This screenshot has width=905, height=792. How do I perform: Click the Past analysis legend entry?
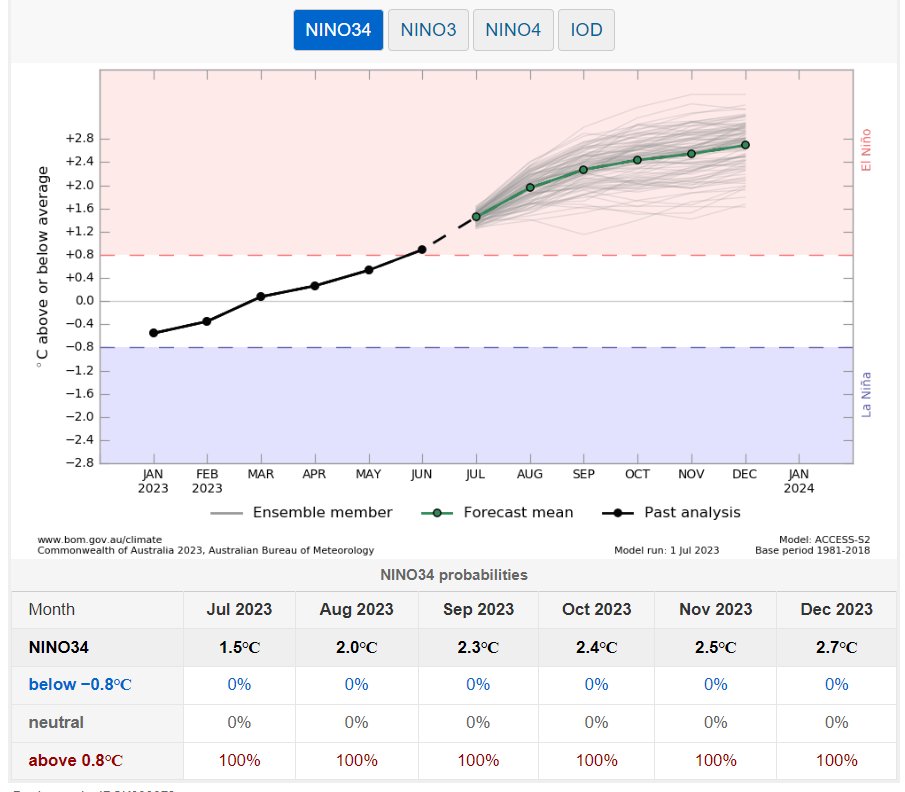click(x=671, y=513)
